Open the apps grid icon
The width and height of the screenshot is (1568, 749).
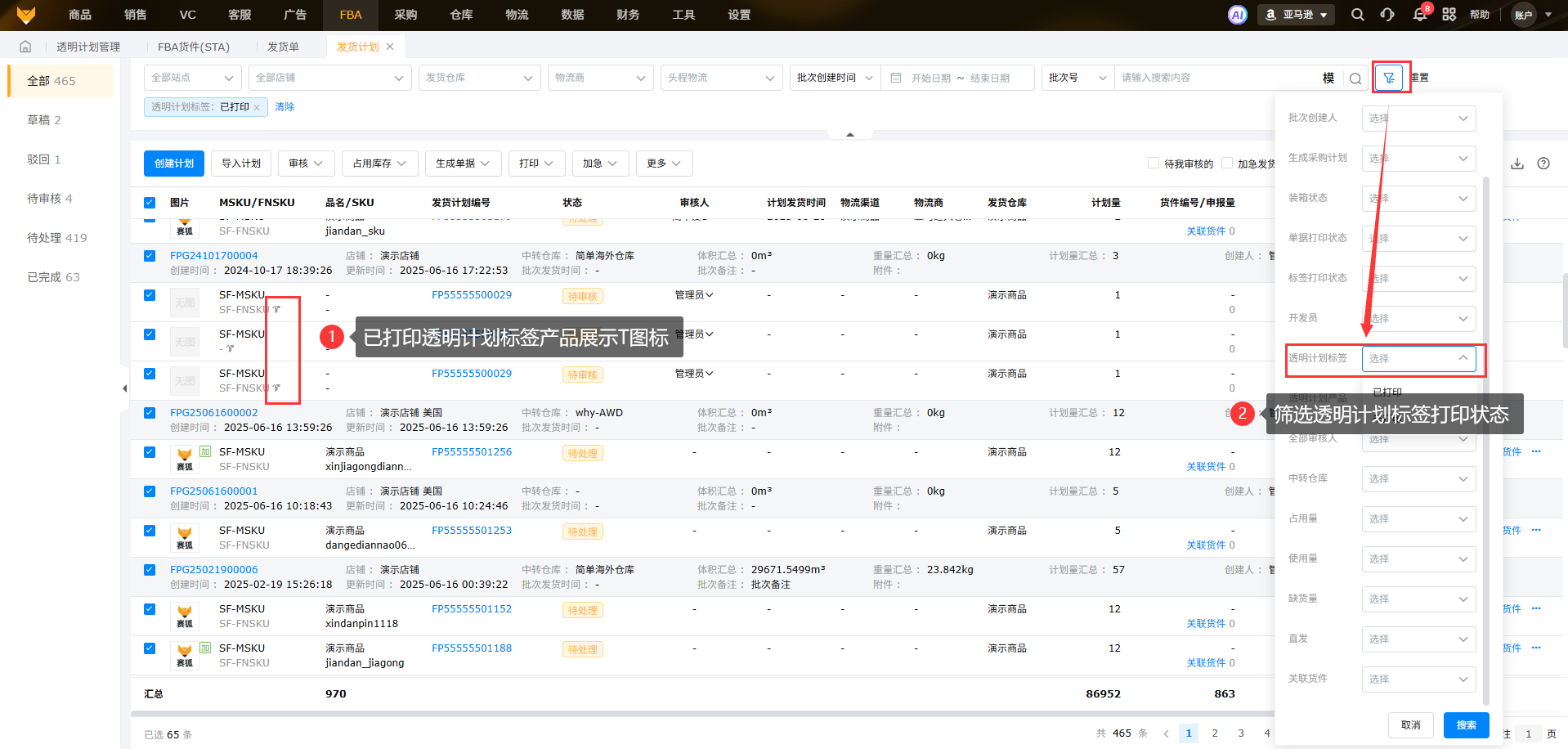tap(1449, 15)
